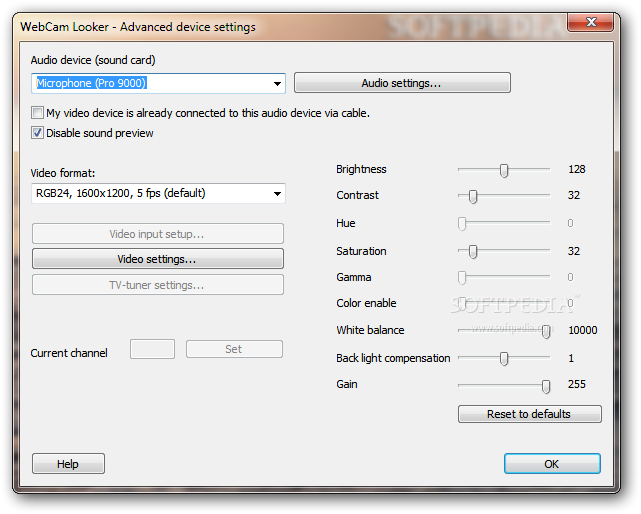Check 'My video device is already connected' checkbox
Viewport: 641px width, 514px height.
[37, 112]
